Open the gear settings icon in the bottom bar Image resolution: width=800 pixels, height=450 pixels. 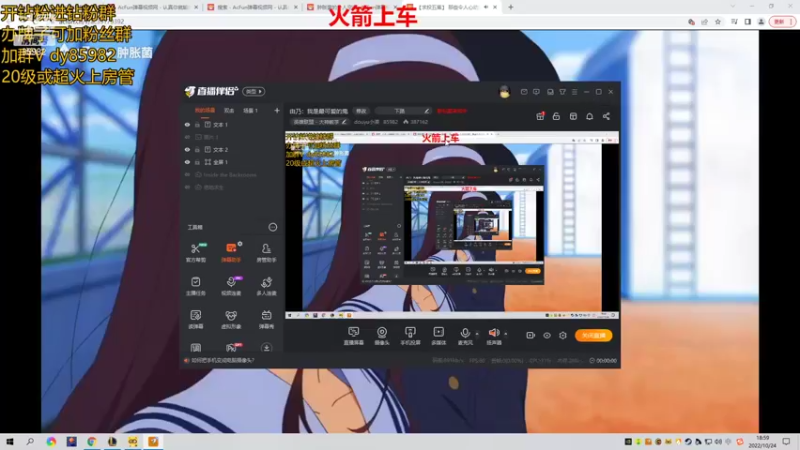[x=563, y=335]
